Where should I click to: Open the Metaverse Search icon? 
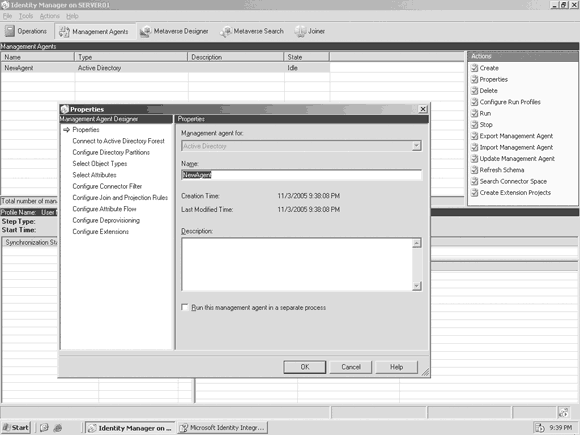click(226, 31)
